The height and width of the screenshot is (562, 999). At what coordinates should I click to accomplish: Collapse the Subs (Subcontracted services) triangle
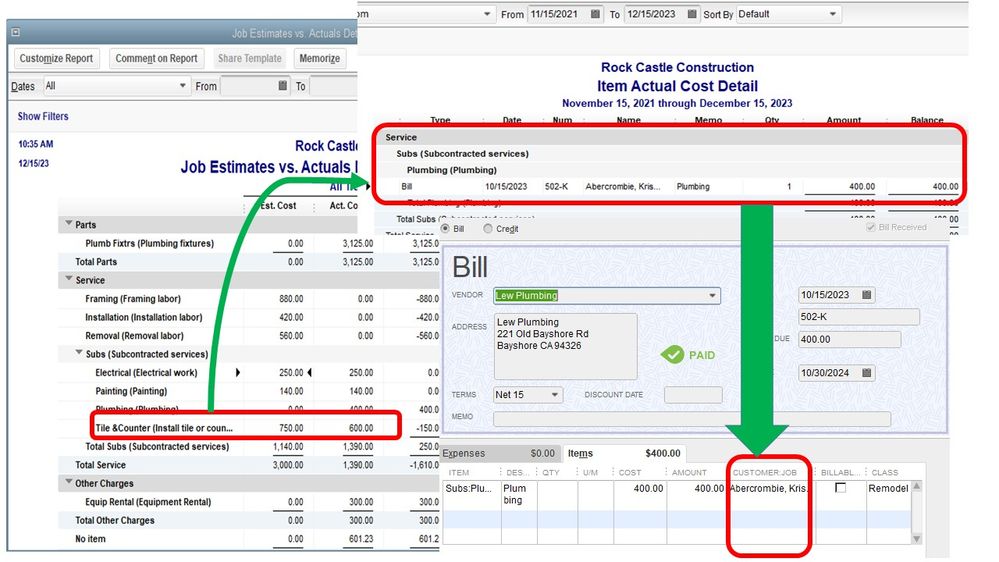79,352
